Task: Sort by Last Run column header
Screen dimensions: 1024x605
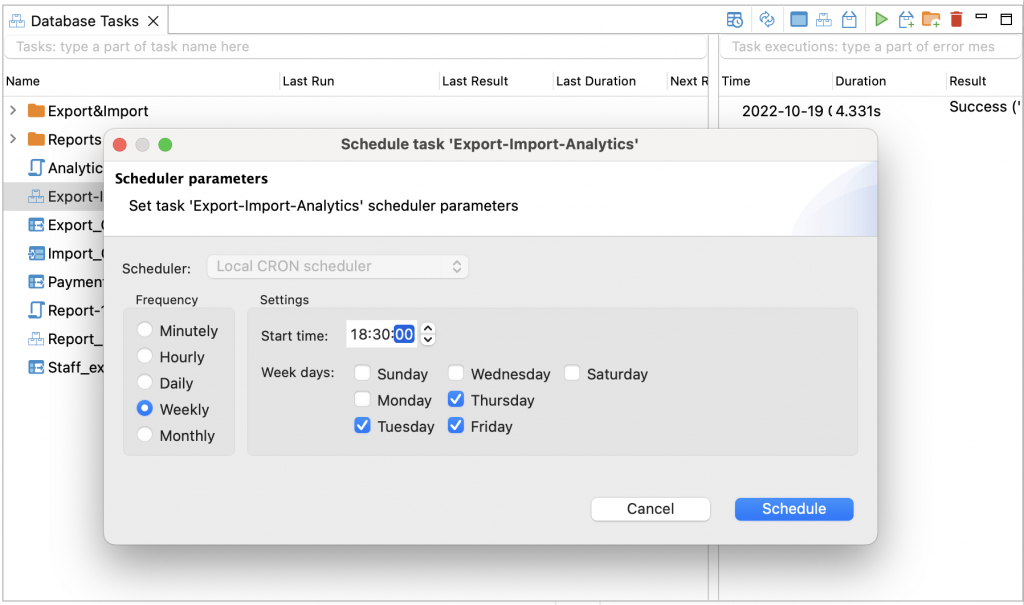Action: click(308, 81)
